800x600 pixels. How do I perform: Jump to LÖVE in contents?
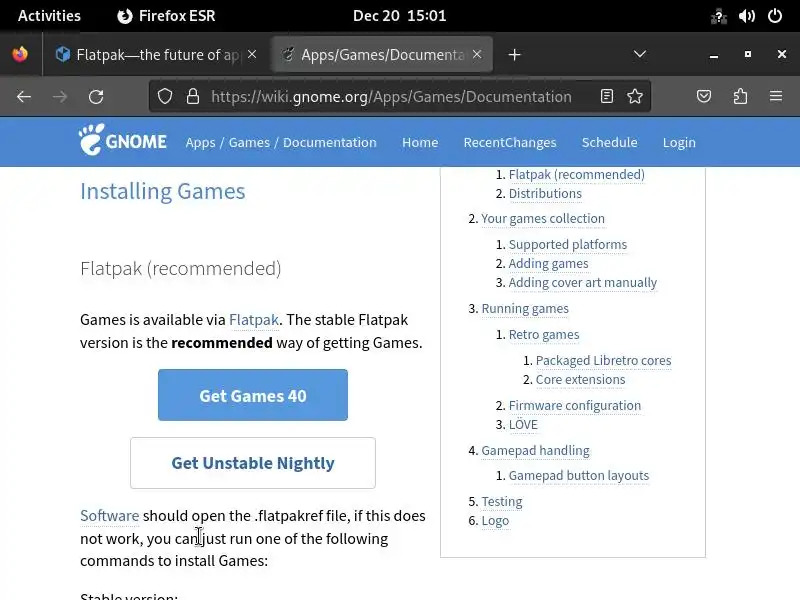pyautogui.click(x=523, y=424)
